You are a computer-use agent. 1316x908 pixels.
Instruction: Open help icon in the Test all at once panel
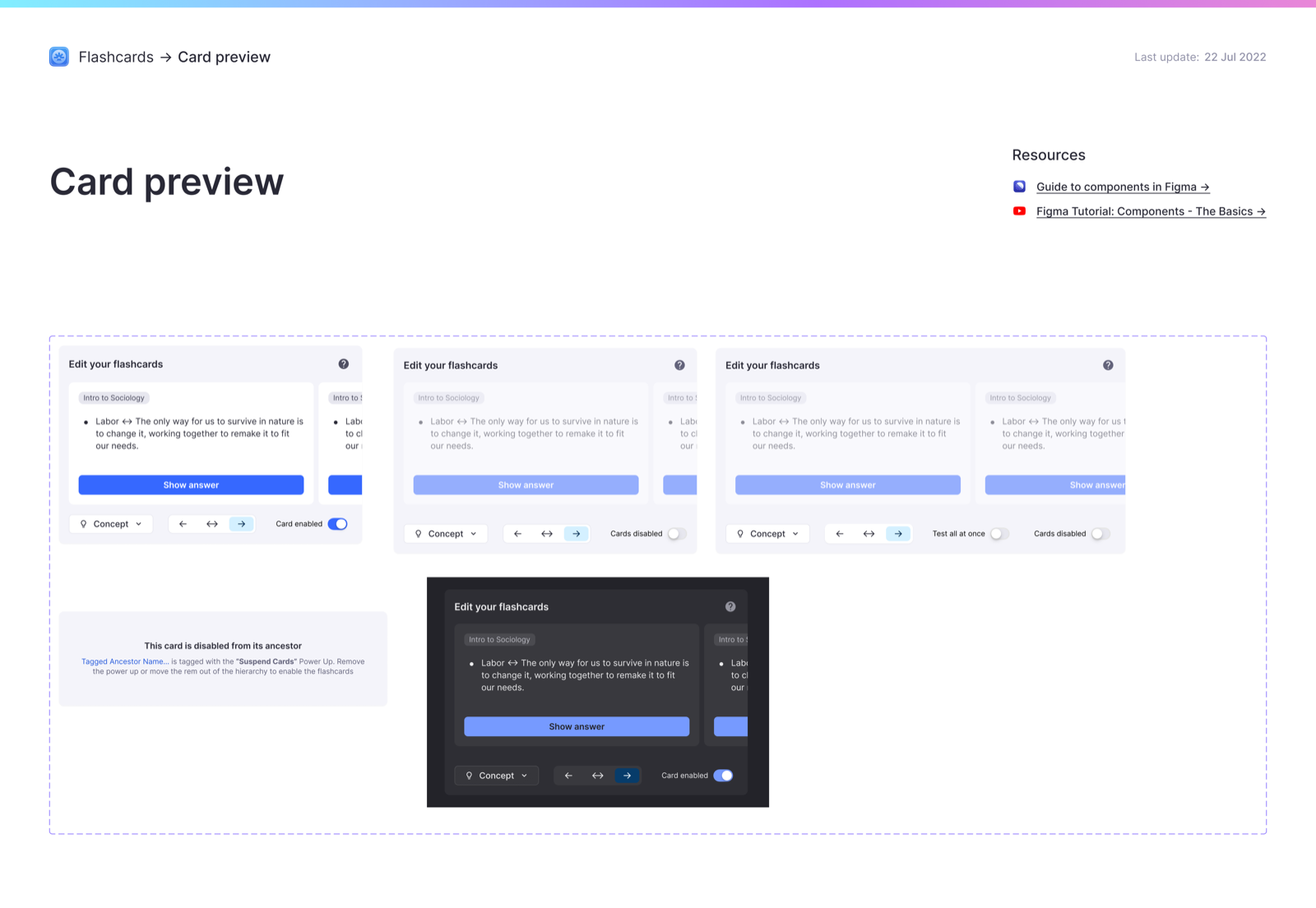1108,365
